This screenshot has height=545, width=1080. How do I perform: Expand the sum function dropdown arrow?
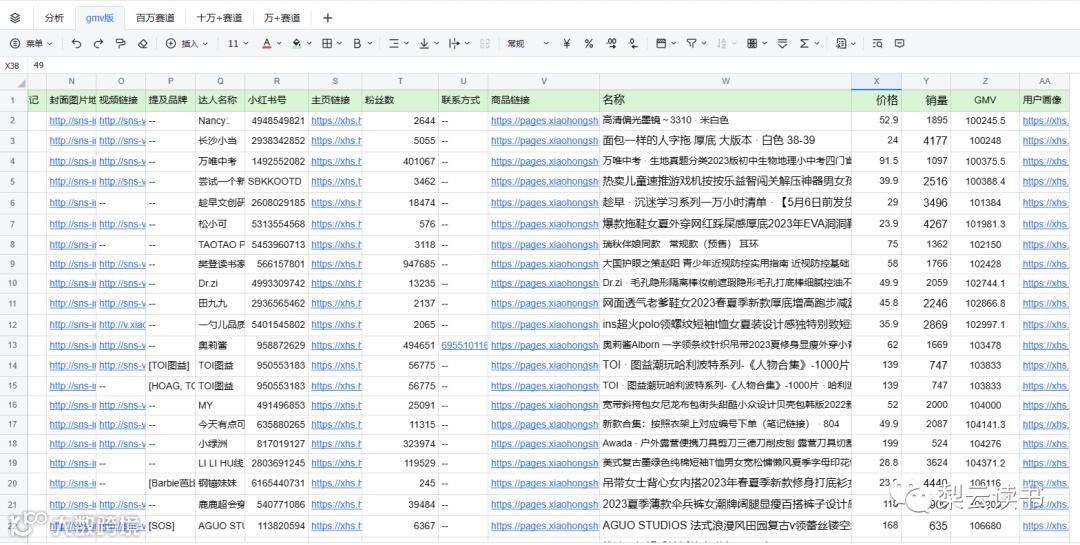816,43
